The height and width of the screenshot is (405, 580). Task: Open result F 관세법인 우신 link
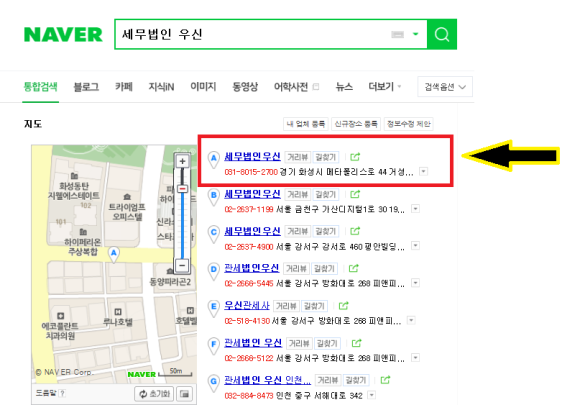(x=253, y=343)
